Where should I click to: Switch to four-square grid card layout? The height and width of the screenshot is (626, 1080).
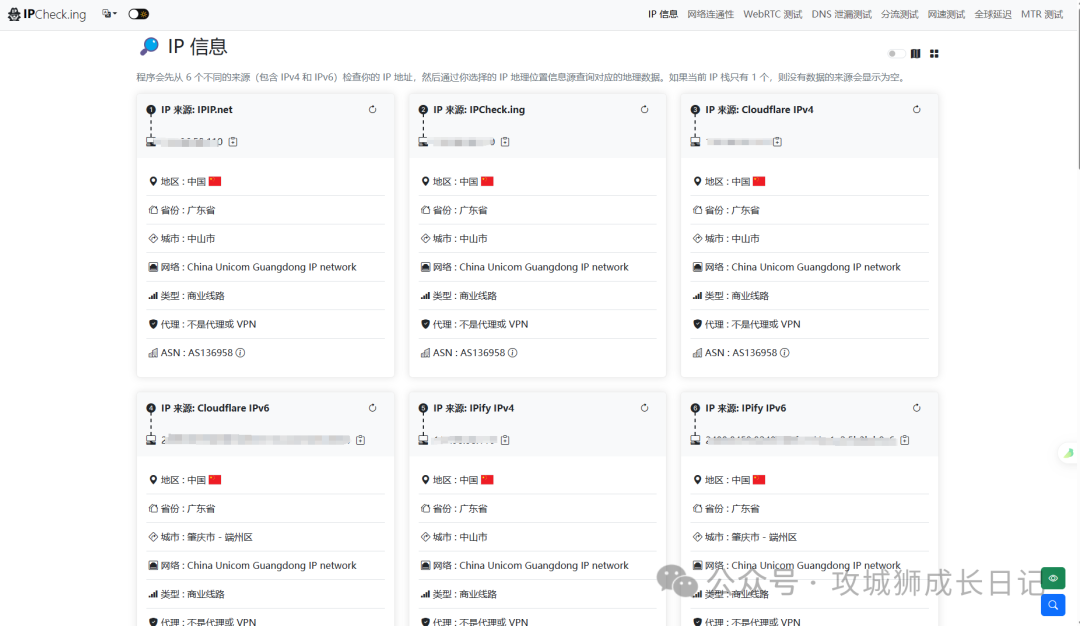[934, 54]
